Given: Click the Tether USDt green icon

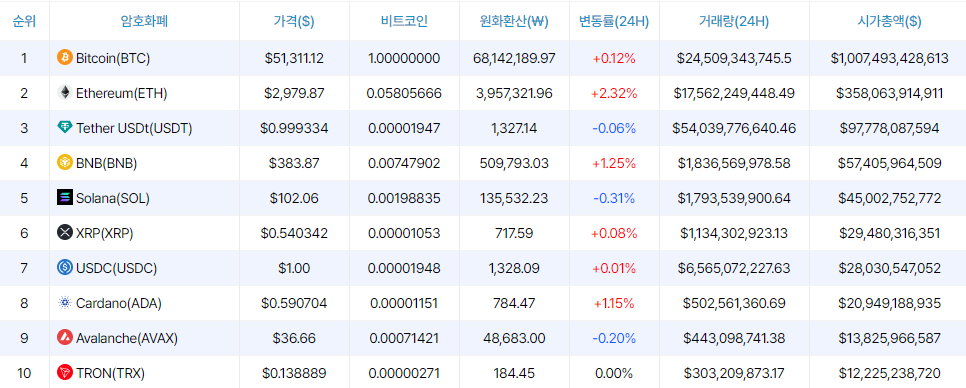Looking at the screenshot, I should (65, 128).
